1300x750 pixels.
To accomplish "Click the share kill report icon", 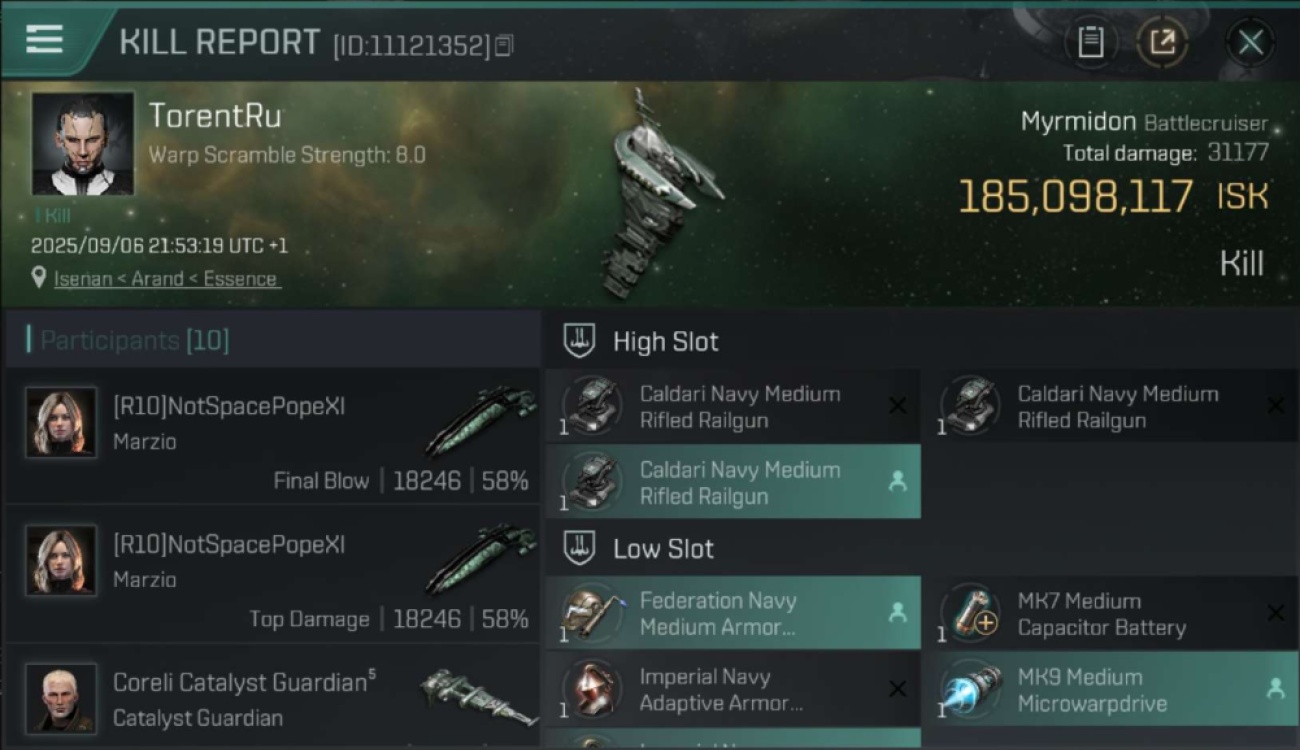I will [1162, 42].
